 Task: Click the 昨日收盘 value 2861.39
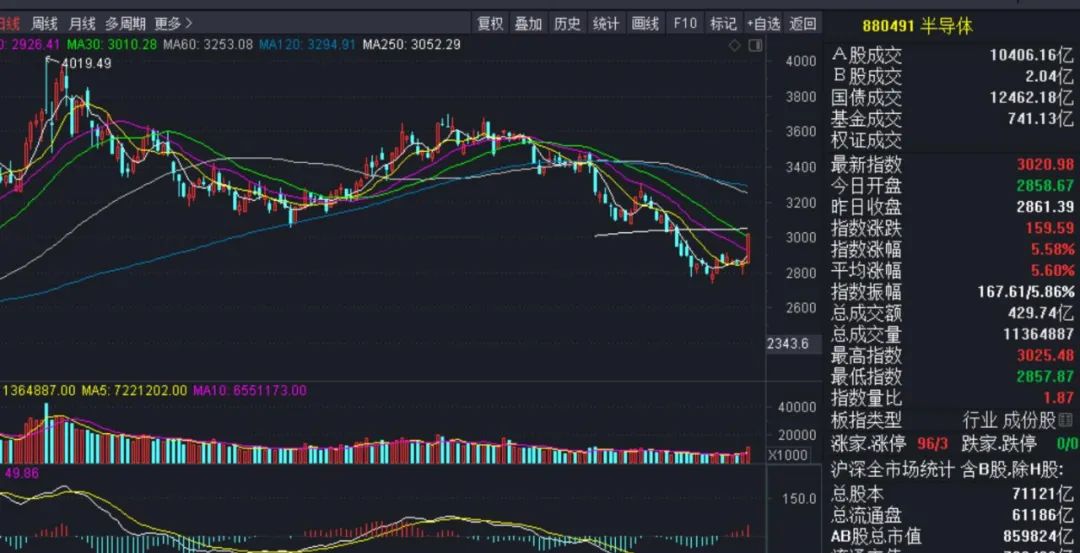(x=1046, y=207)
